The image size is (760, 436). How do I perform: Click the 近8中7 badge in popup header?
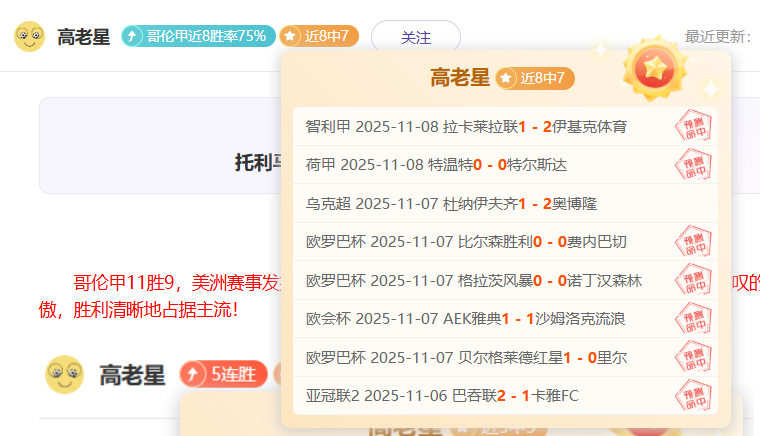pyautogui.click(x=535, y=78)
